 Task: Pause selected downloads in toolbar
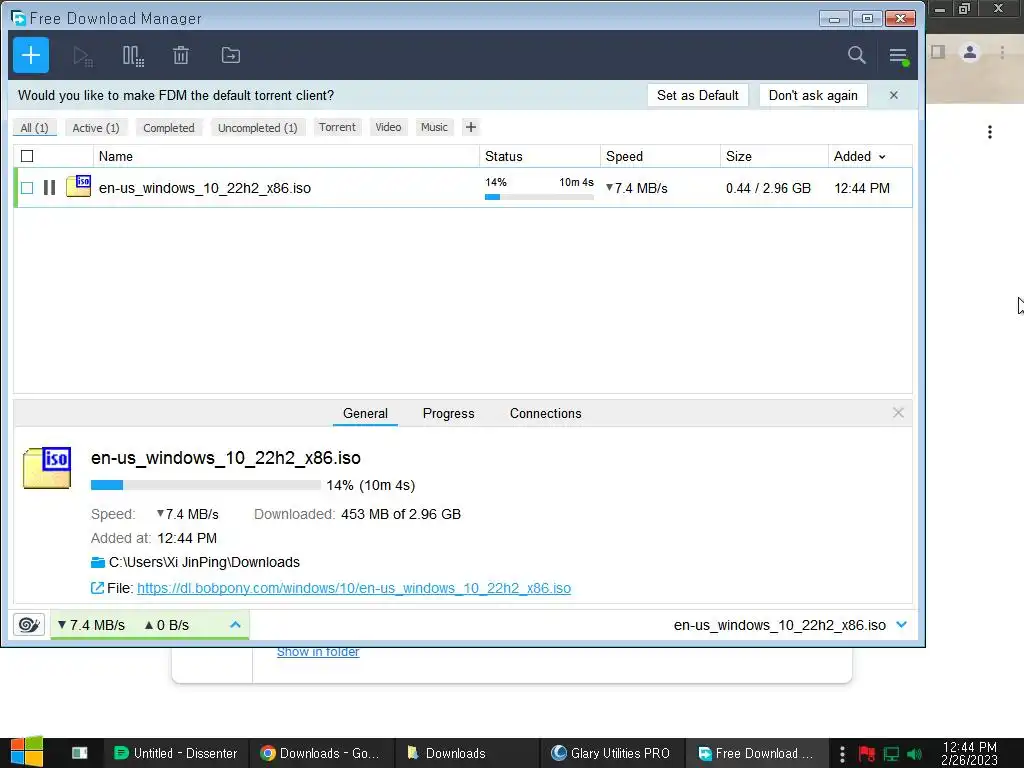pos(133,56)
